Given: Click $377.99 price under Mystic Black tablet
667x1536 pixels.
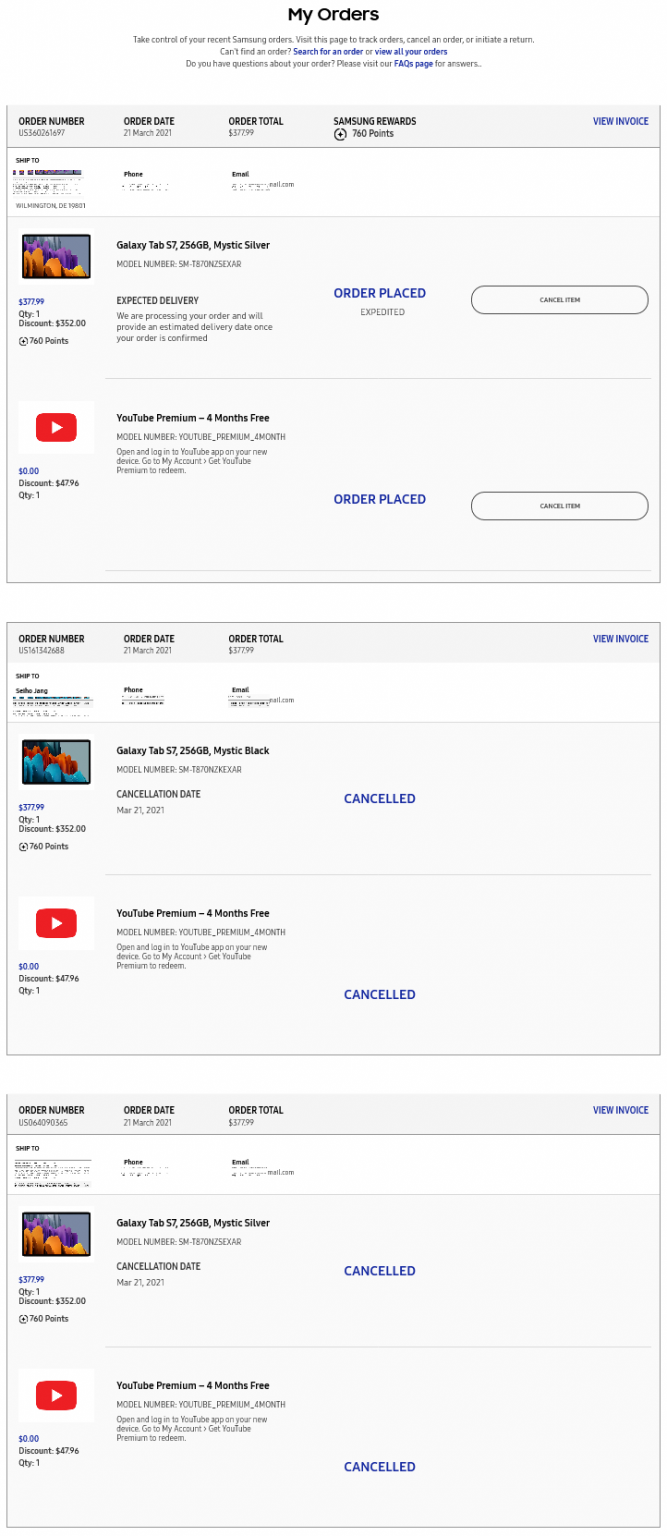Looking at the screenshot, I should (31, 807).
